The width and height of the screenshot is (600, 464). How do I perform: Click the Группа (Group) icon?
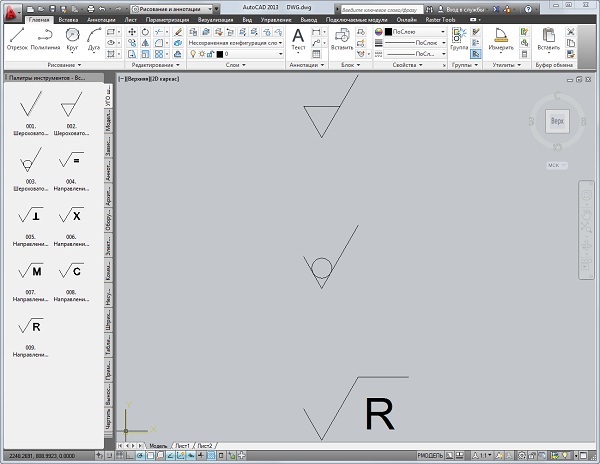pyautogui.click(x=460, y=38)
